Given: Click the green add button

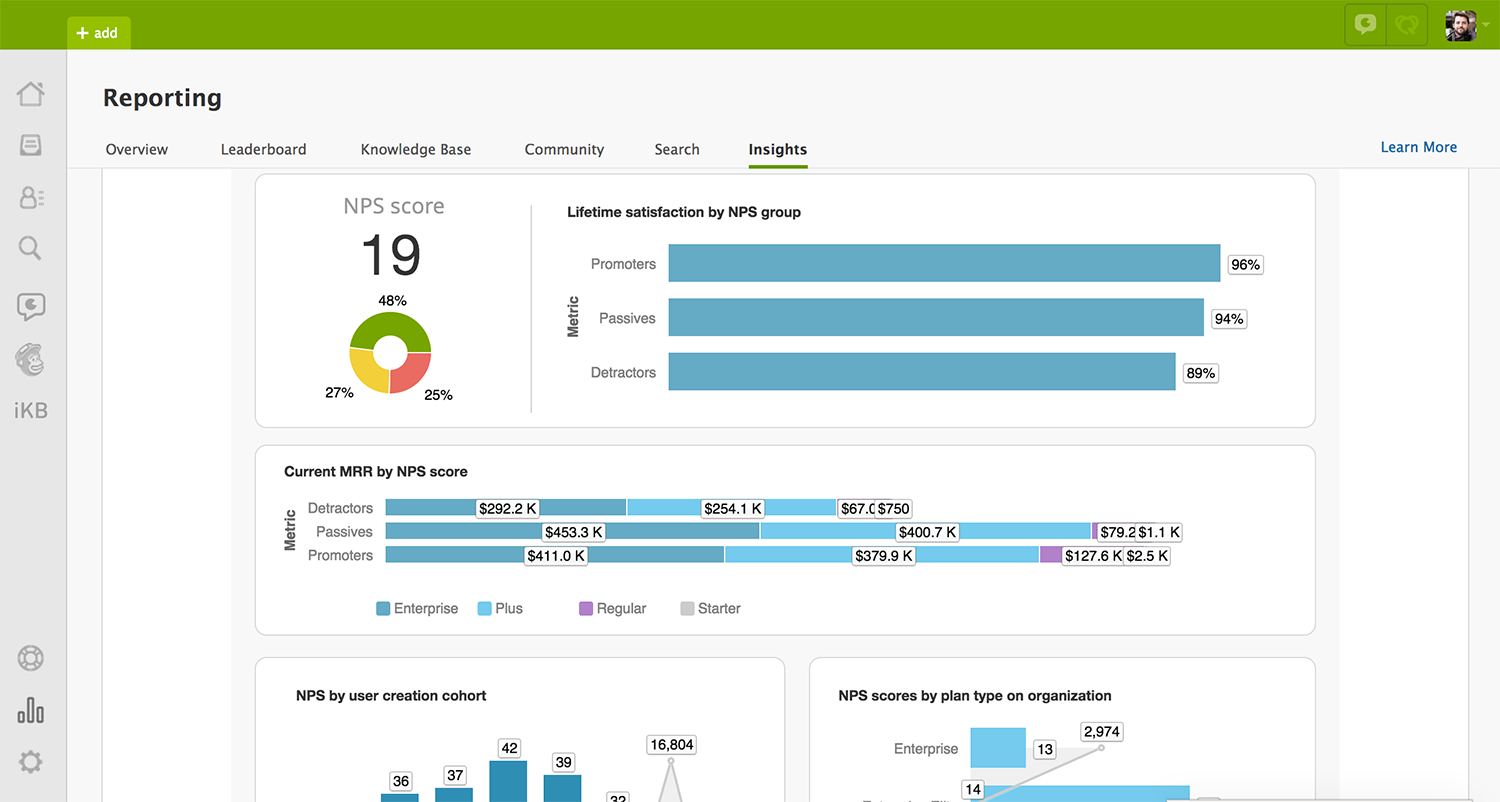Looking at the screenshot, I should (x=98, y=33).
